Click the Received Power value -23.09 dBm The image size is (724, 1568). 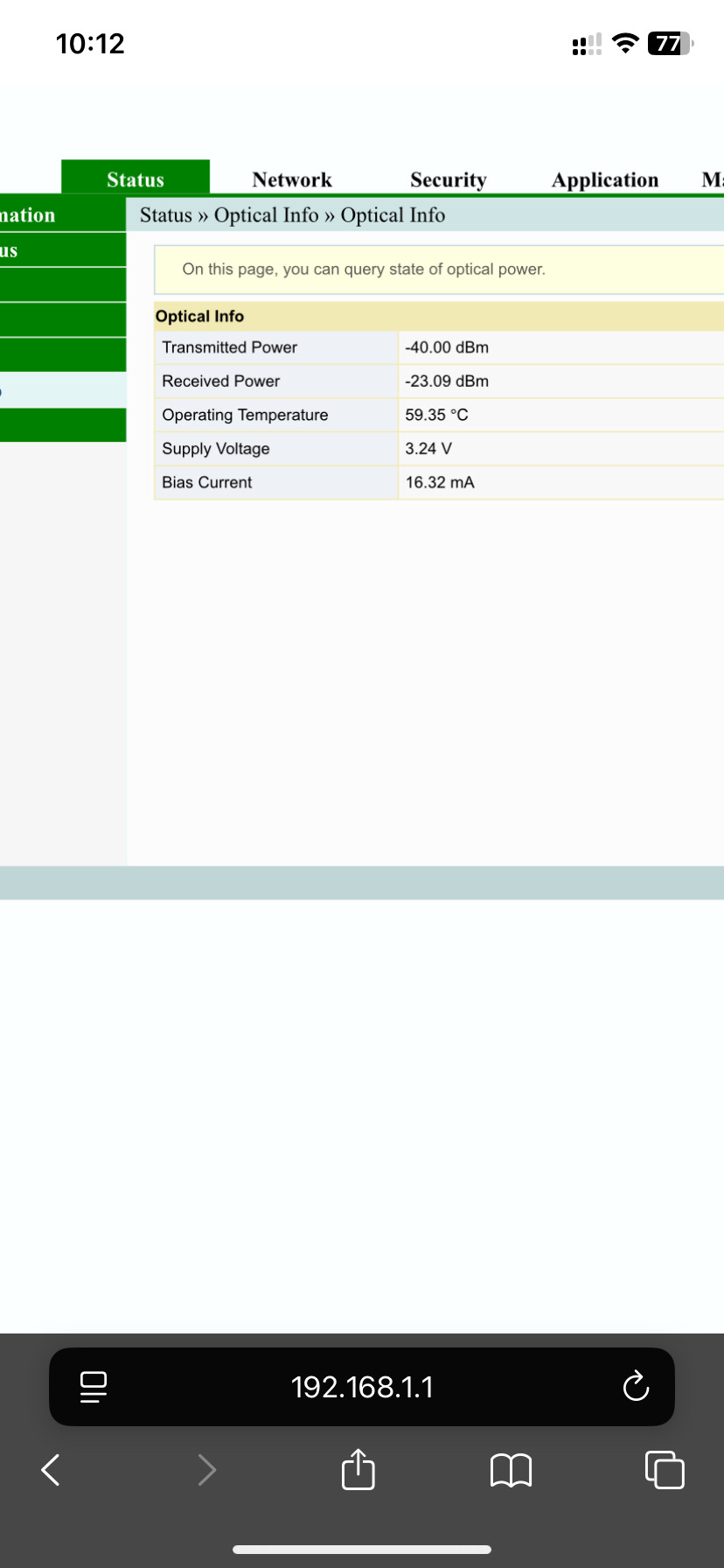tap(447, 381)
